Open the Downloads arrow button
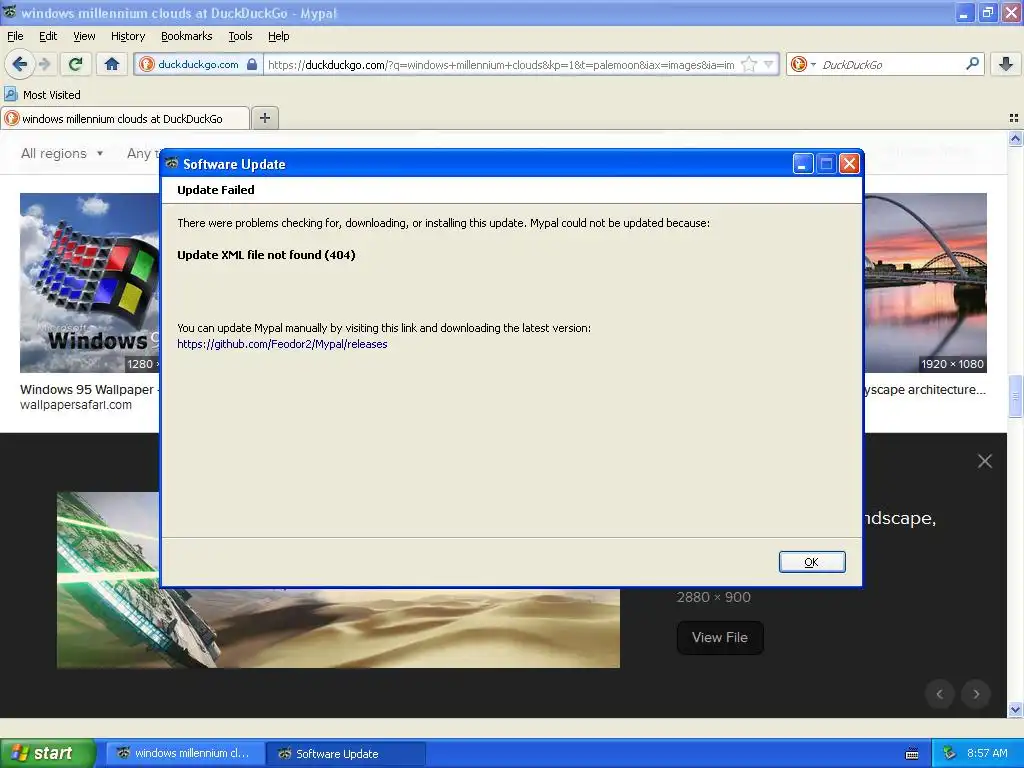This screenshot has height=768, width=1024. [1006, 64]
